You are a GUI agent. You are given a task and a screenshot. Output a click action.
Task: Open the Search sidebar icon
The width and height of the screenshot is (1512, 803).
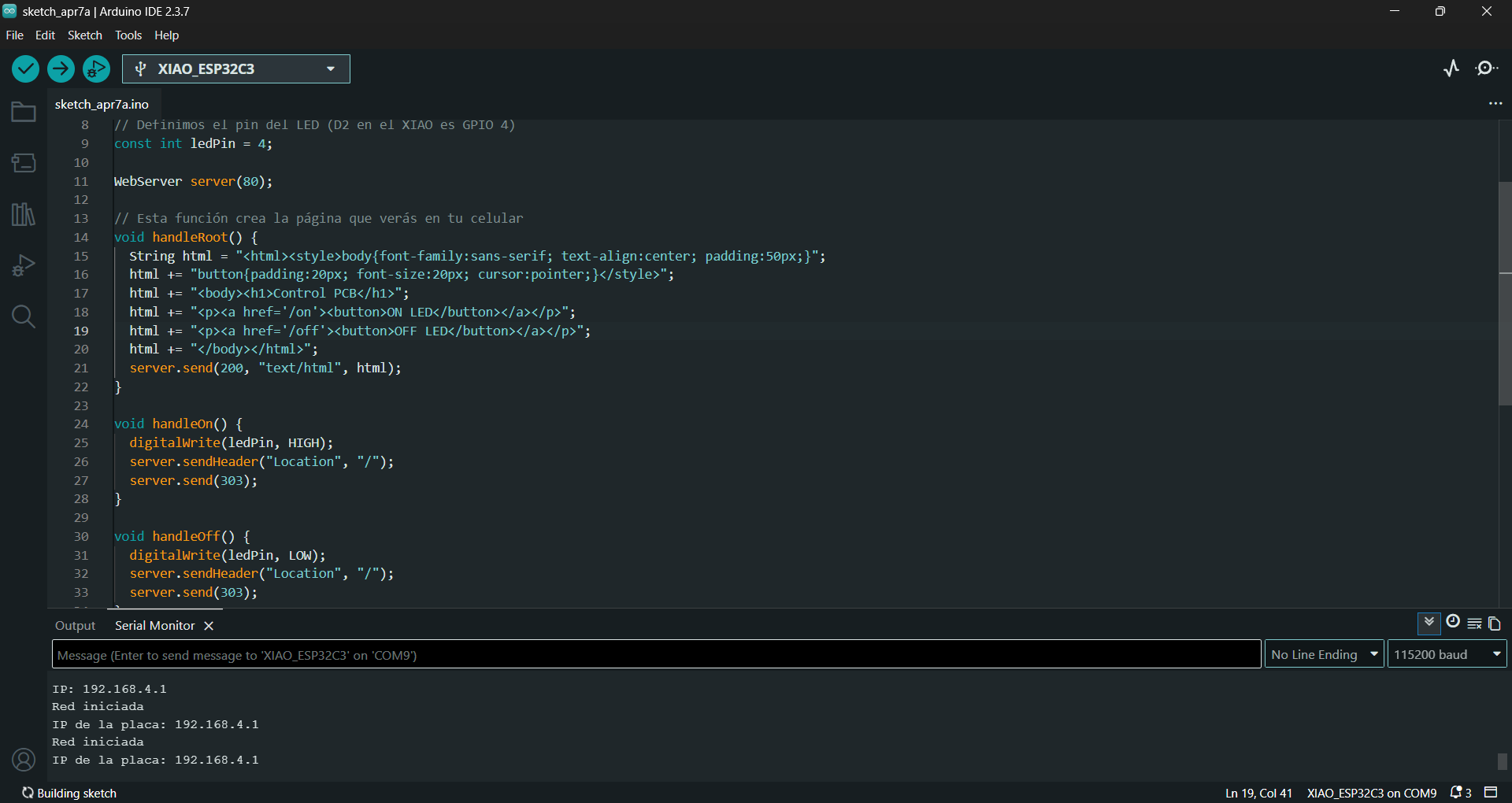[24, 316]
